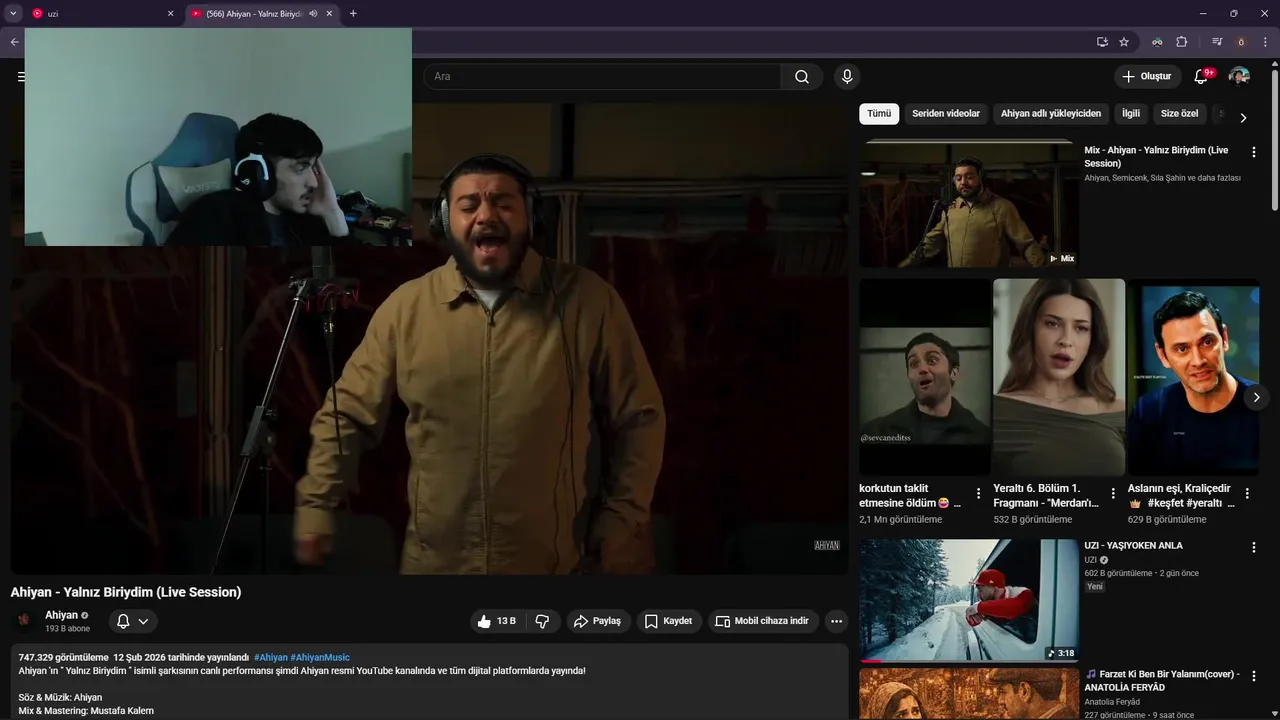The height and width of the screenshot is (720, 1280).
Task: Advance the shorts shelf with next arrow
Action: tap(1256, 397)
